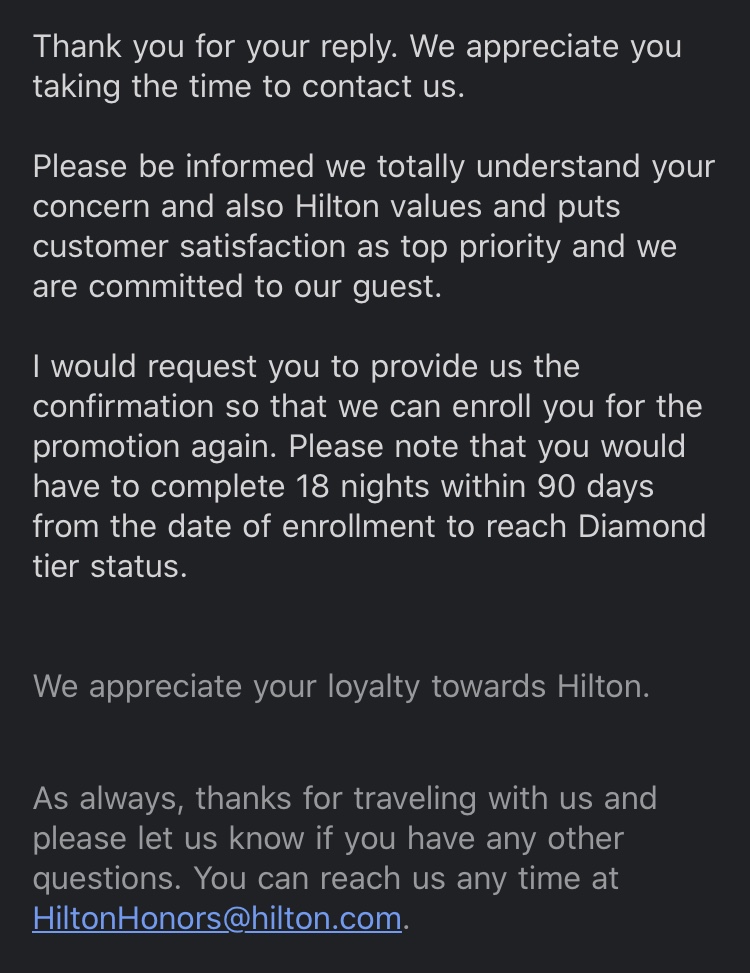Image resolution: width=750 pixels, height=973 pixels.
Task: Tap the word "Hilton" in "Hilton values"
Action: 337,207
